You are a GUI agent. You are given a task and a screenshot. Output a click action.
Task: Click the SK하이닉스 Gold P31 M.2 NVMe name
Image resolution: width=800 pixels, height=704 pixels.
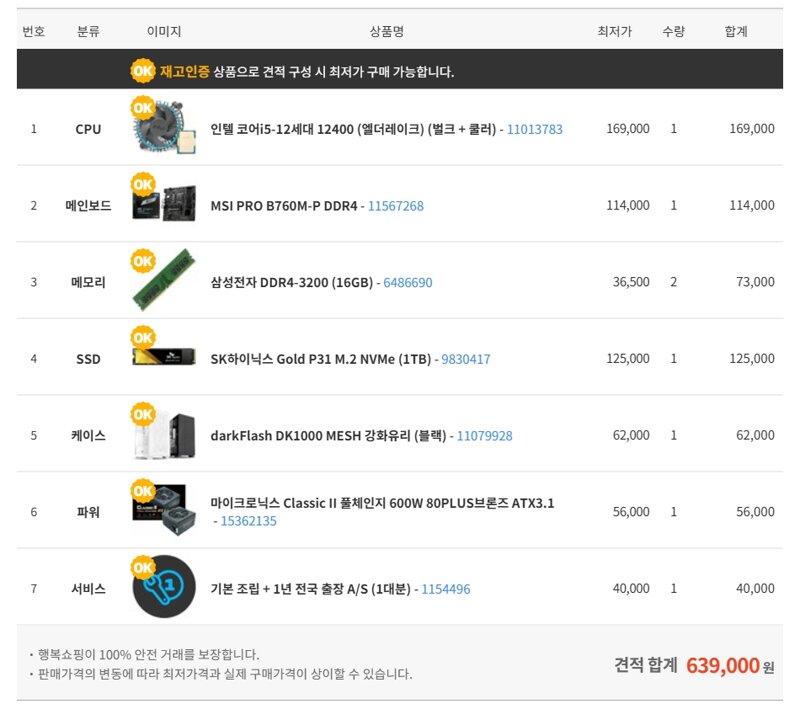(321, 359)
